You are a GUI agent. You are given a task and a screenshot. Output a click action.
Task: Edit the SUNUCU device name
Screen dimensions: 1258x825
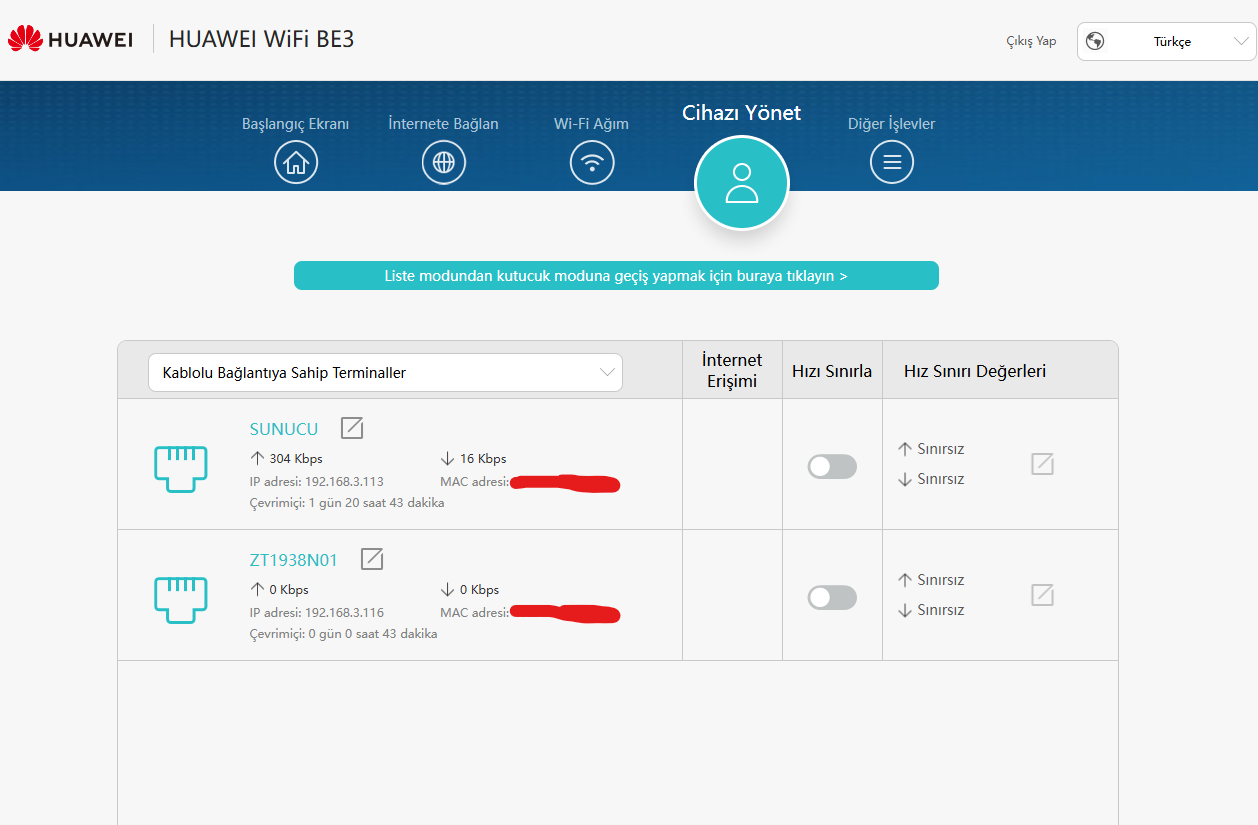(x=352, y=428)
